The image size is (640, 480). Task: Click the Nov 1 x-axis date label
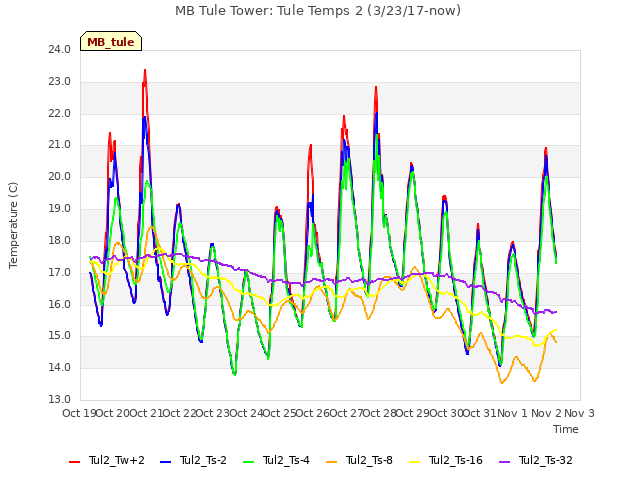513,413
